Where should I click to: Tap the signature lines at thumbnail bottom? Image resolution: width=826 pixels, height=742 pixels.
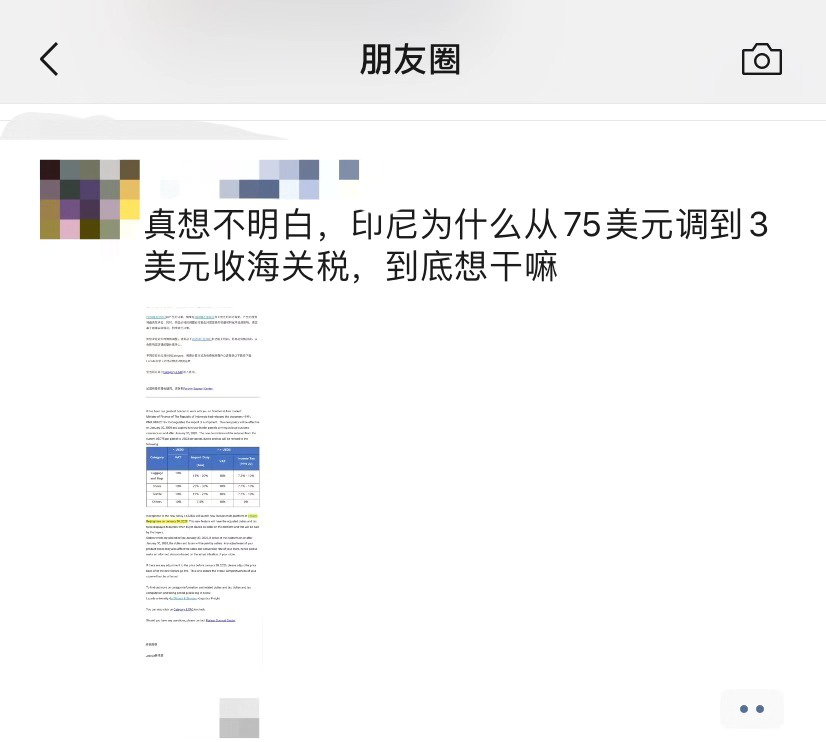[155, 650]
